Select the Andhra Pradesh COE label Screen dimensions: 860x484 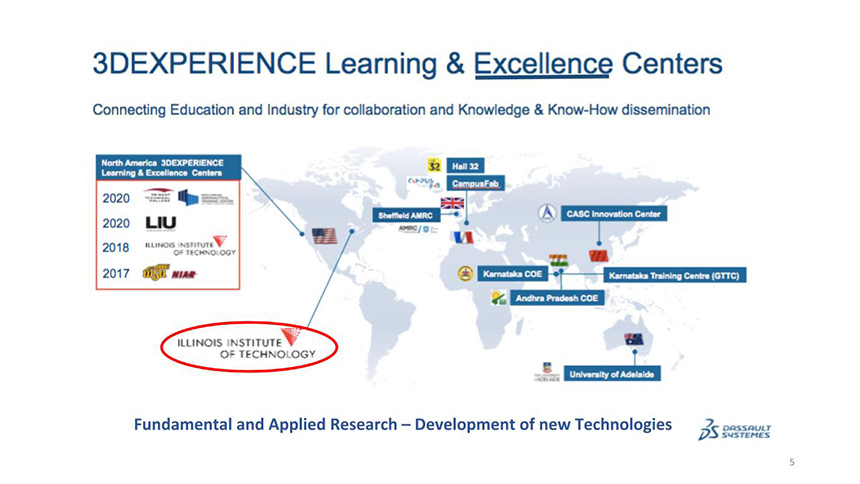coord(555,298)
